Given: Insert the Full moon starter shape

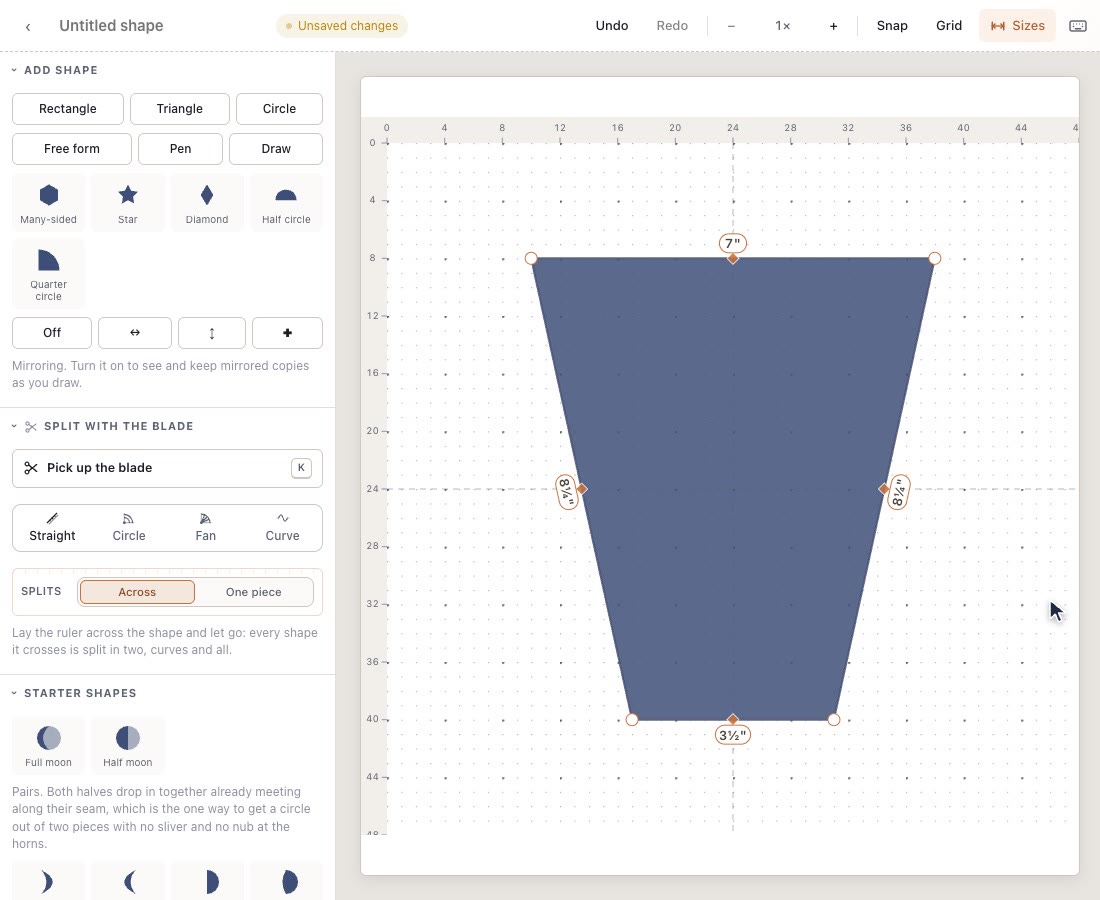Looking at the screenshot, I should point(48,746).
